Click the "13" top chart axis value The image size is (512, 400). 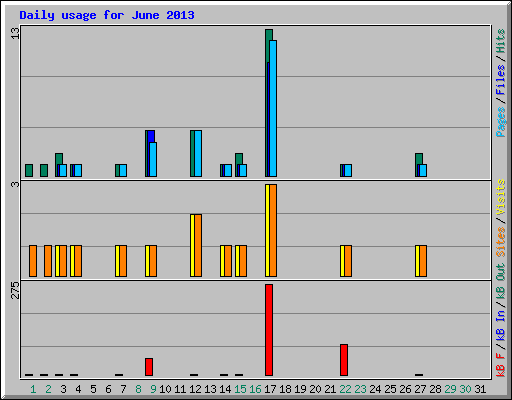coord(15,33)
